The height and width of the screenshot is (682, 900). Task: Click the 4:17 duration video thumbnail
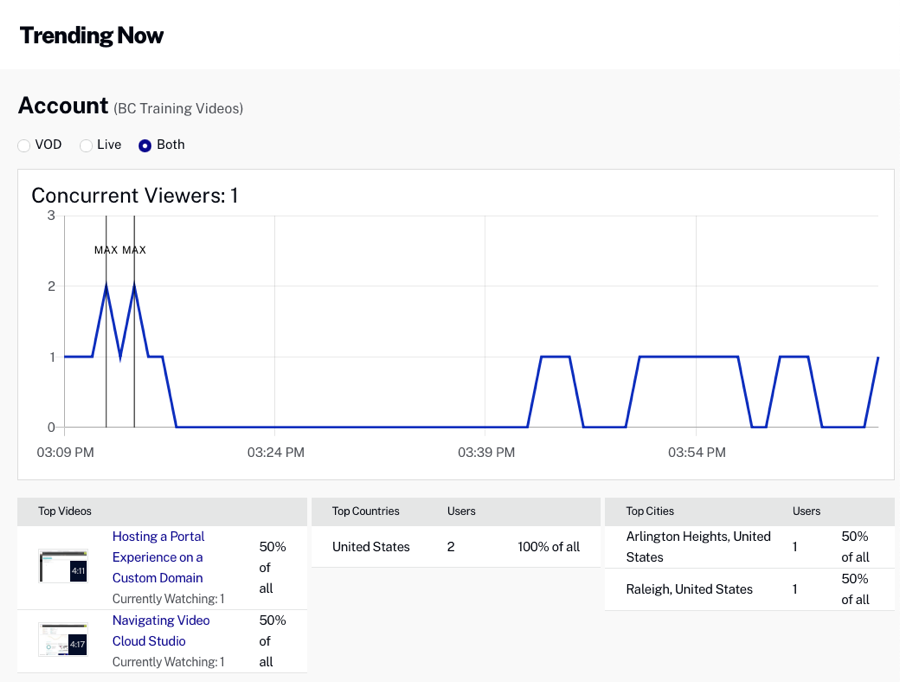pos(63,639)
